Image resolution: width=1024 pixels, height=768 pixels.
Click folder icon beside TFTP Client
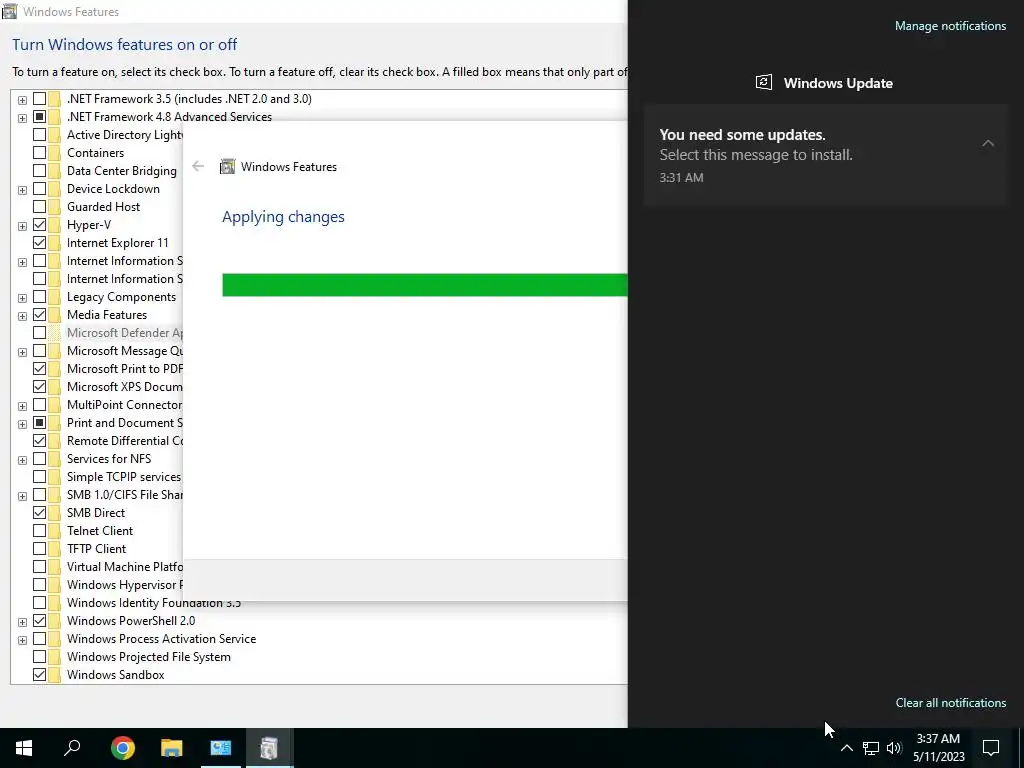(55, 549)
